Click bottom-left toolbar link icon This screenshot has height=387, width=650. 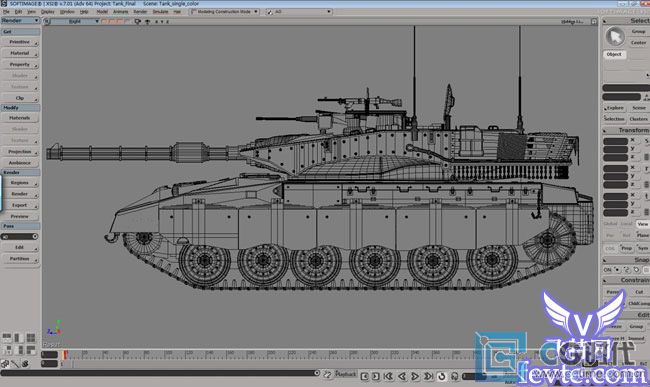(x=5, y=364)
